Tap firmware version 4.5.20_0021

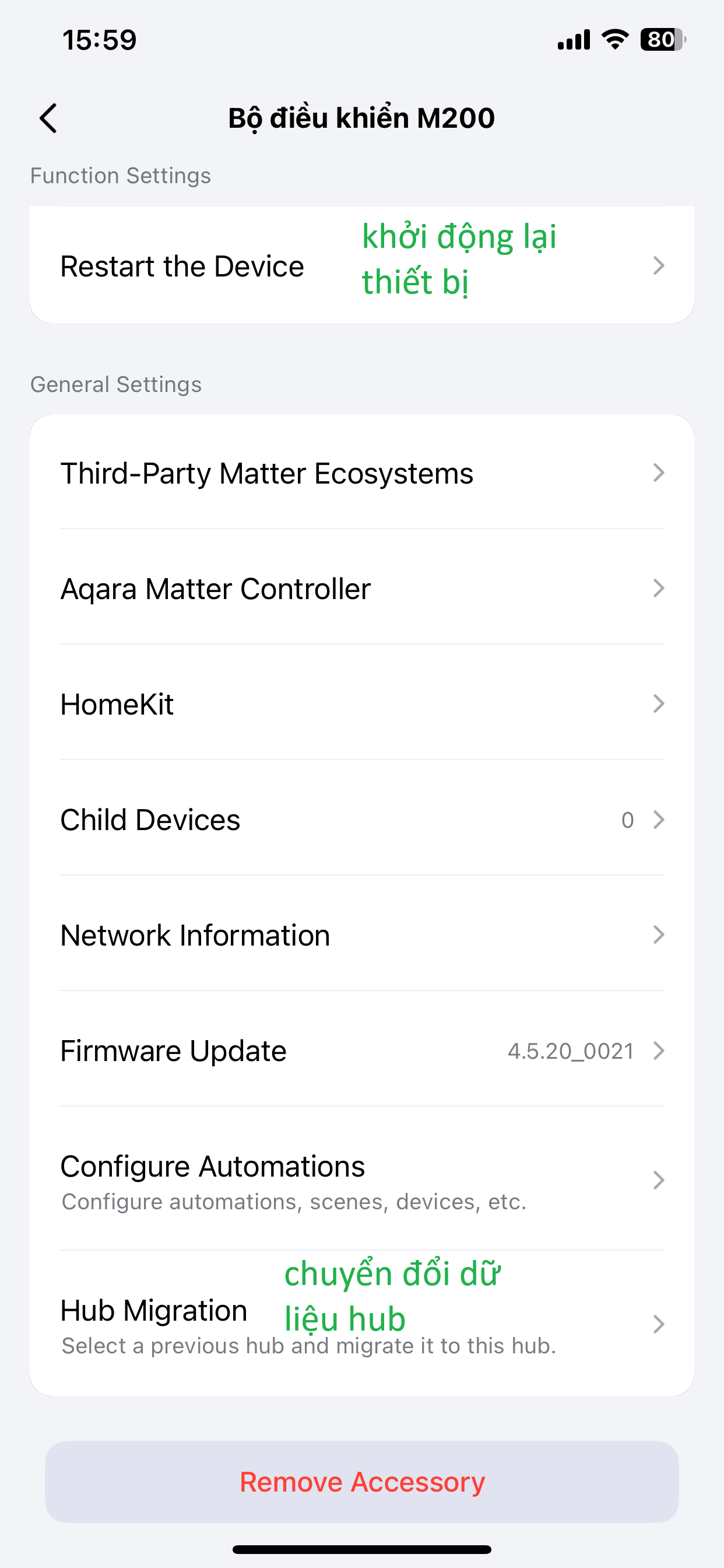[x=571, y=1051]
